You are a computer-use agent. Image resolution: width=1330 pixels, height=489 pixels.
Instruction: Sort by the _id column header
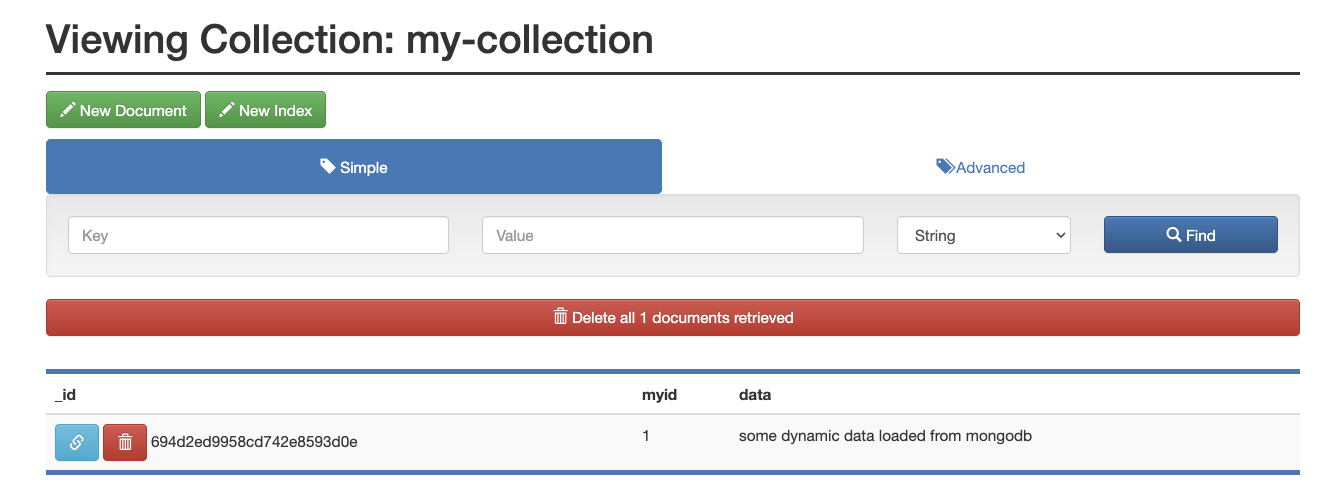(x=66, y=395)
